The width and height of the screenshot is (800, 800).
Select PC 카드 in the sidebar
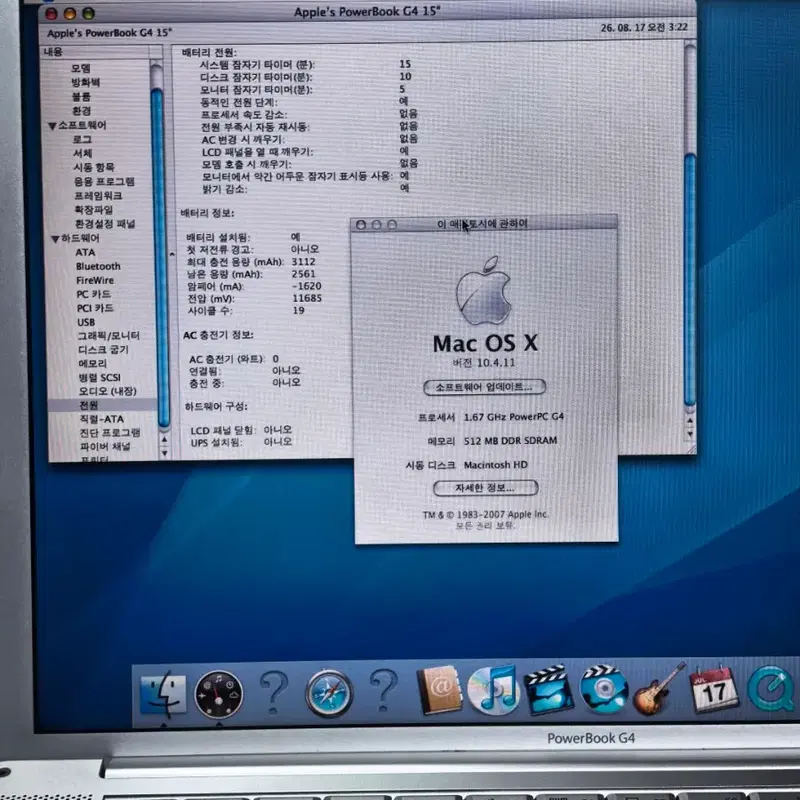pyautogui.click(x=94, y=294)
